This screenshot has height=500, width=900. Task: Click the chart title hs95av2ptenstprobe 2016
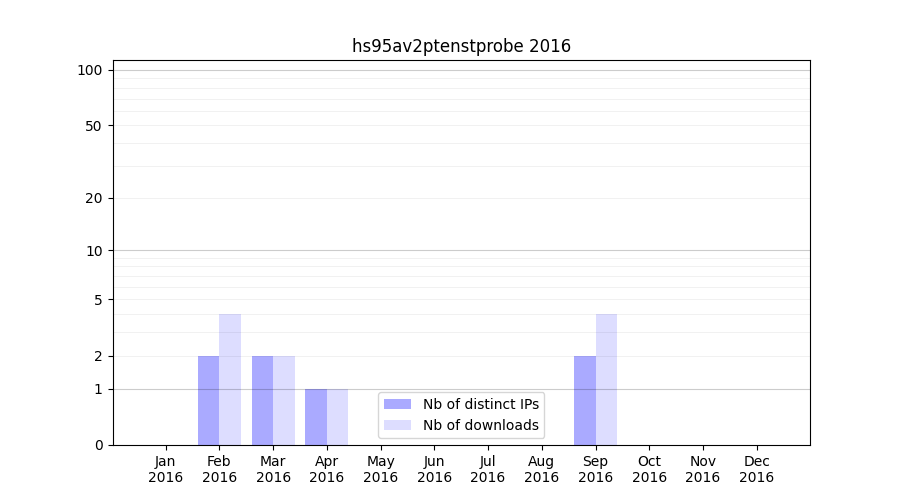[461, 46]
